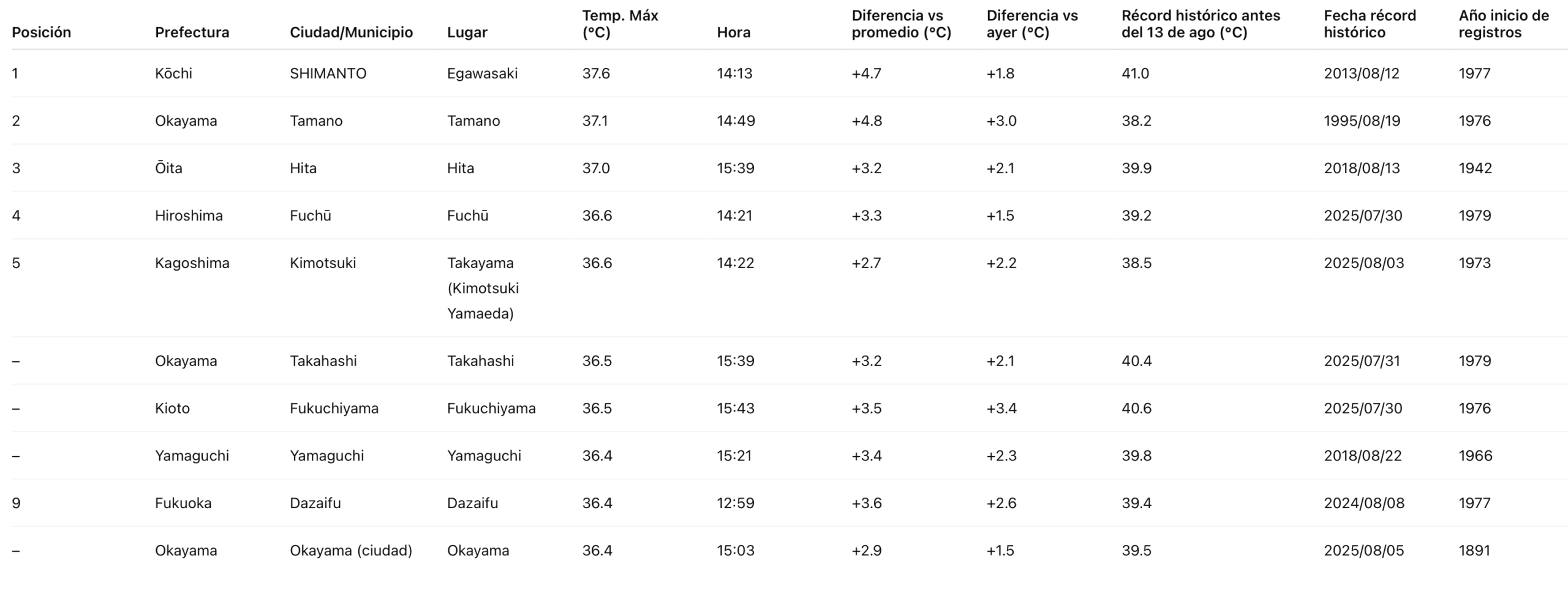Select the Egawasaki place cell

tap(482, 73)
